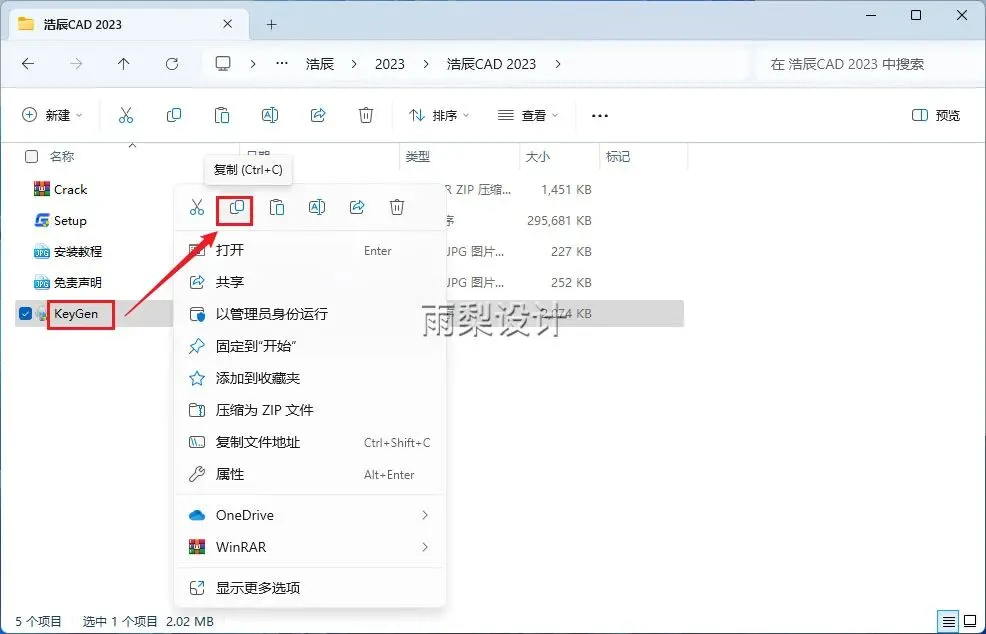Sort by the 类型 column header
The width and height of the screenshot is (986, 634).
tap(418, 157)
